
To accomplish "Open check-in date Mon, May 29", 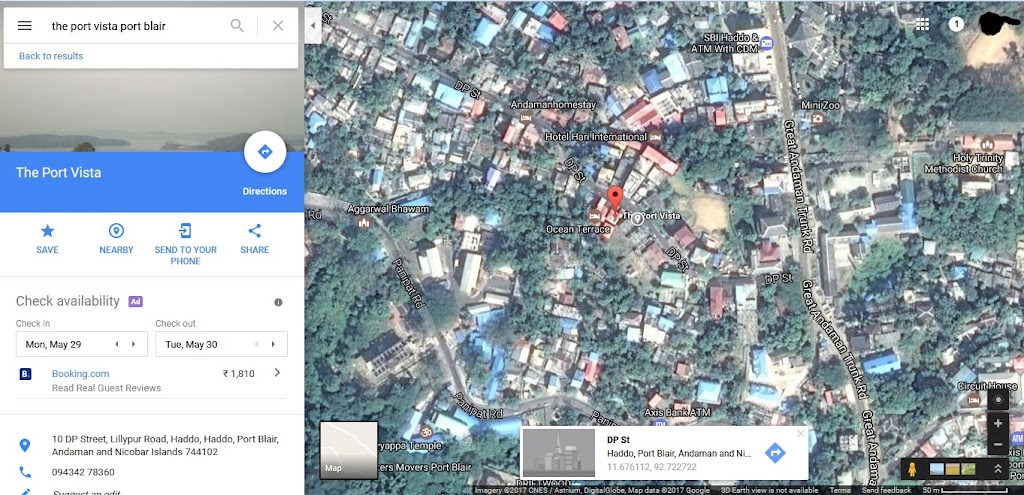I will 82,344.
